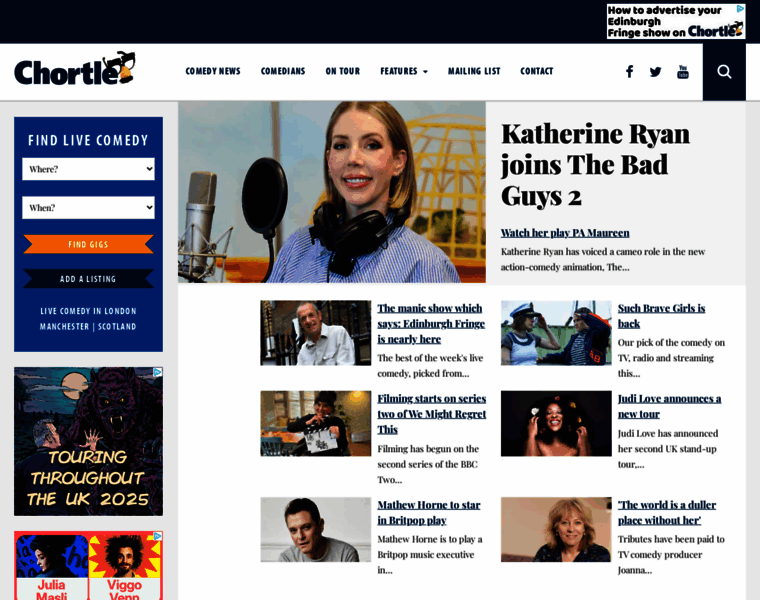Open the Chortle Facebook page icon
The width and height of the screenshot is (760, 600).
click(x=629, y=72)
